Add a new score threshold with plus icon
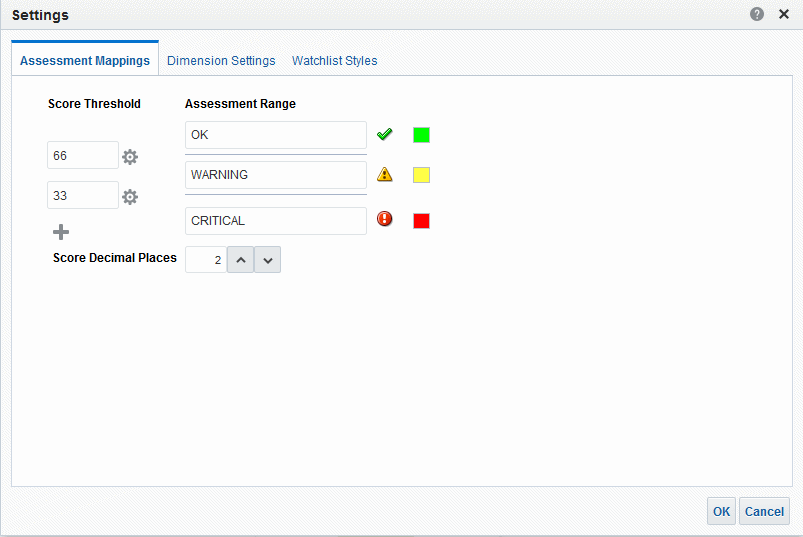 (x=61, y=232)
